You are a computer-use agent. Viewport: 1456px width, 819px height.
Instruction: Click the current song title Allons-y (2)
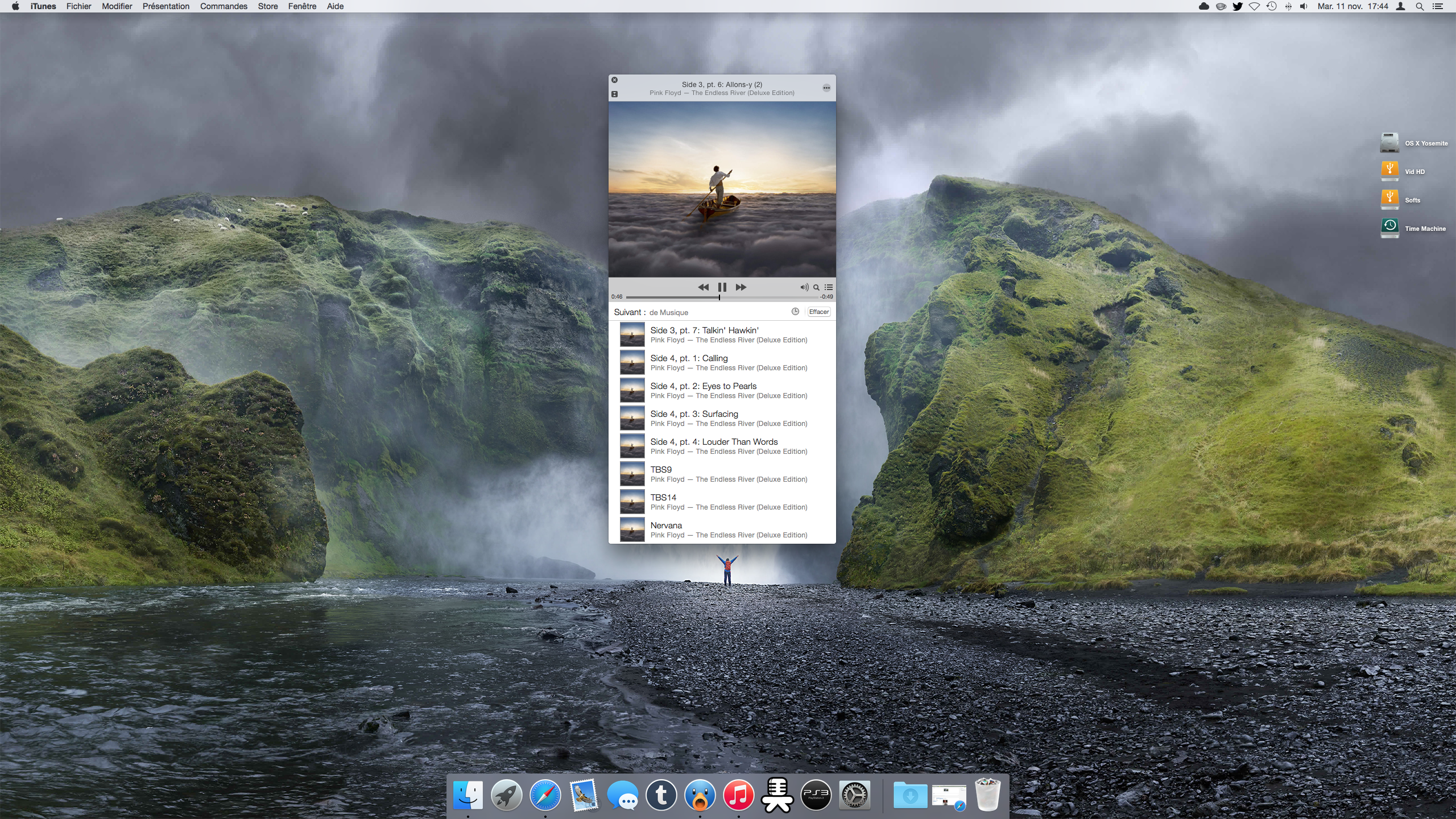pyautogui.click(x=722, y=84)
